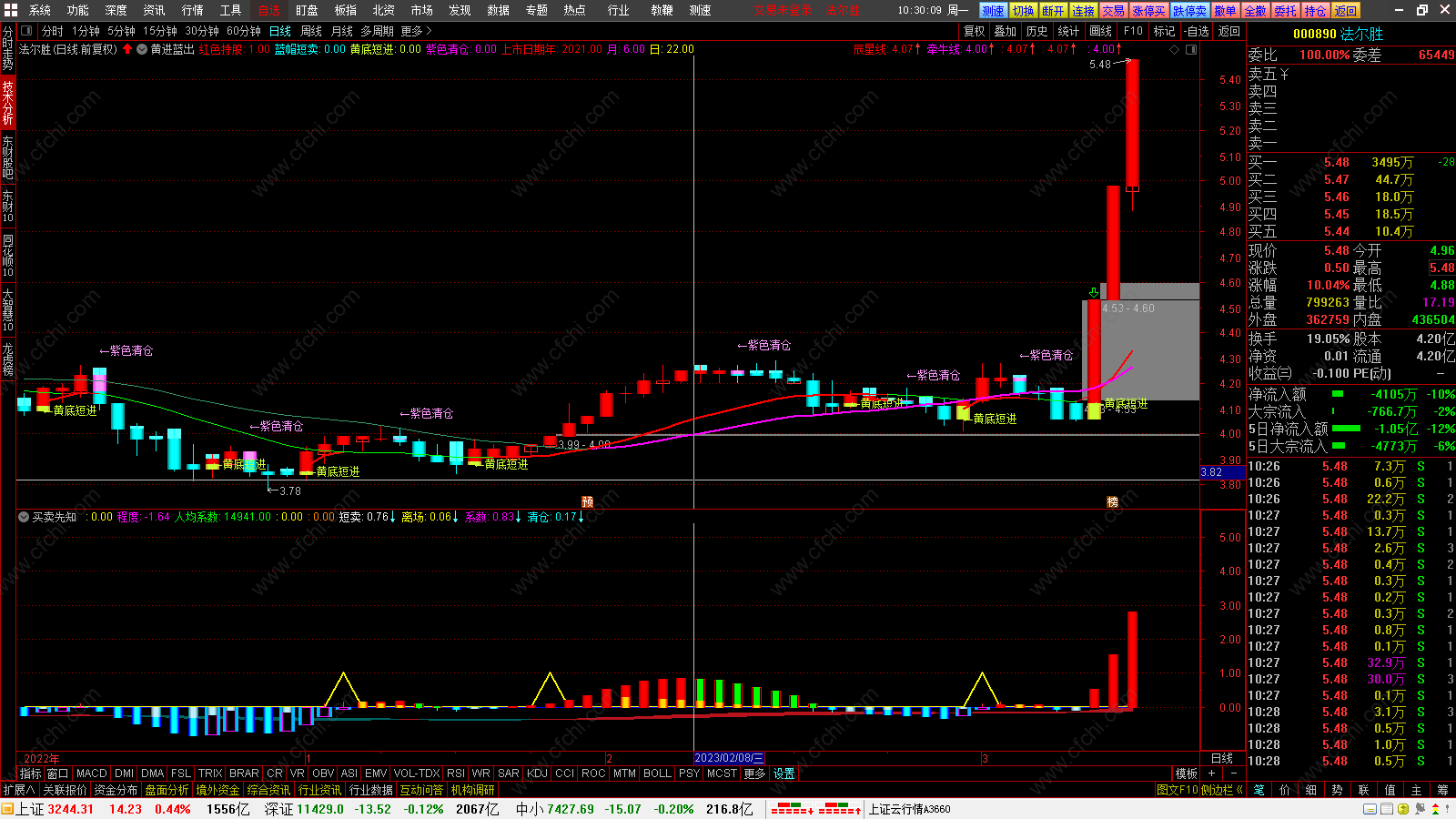Image resolution: width=1456 pixels, height=819 pixels.
Task: Toggle the chart side-panel icon at top-right
Action: tap(1190, 49)
